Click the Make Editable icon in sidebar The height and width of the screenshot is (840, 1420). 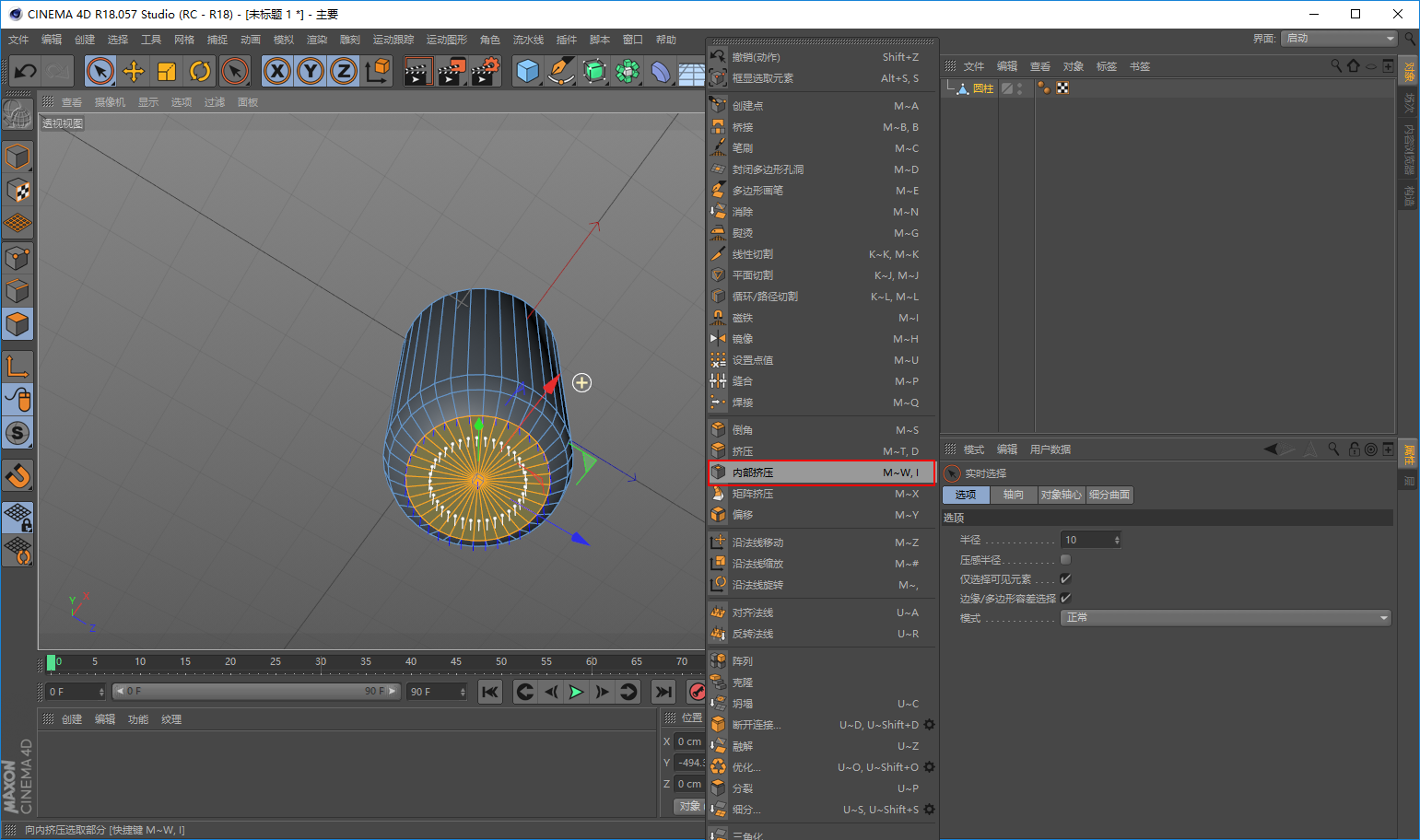18,115
